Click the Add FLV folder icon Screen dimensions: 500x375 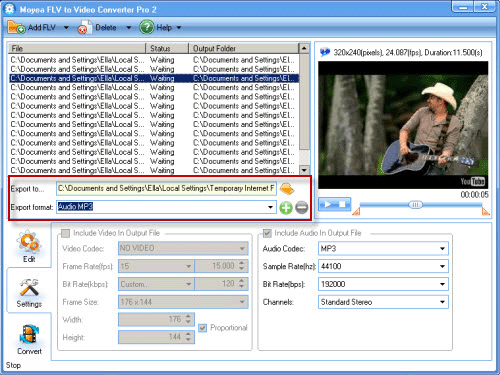16,27
